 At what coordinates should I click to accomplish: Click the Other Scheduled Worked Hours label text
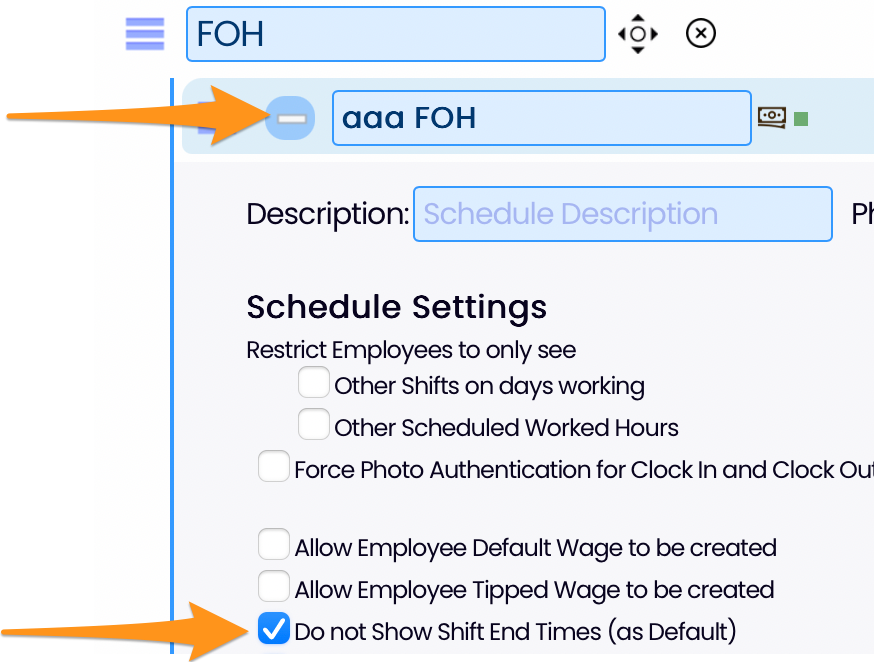(x=506, y=428)
